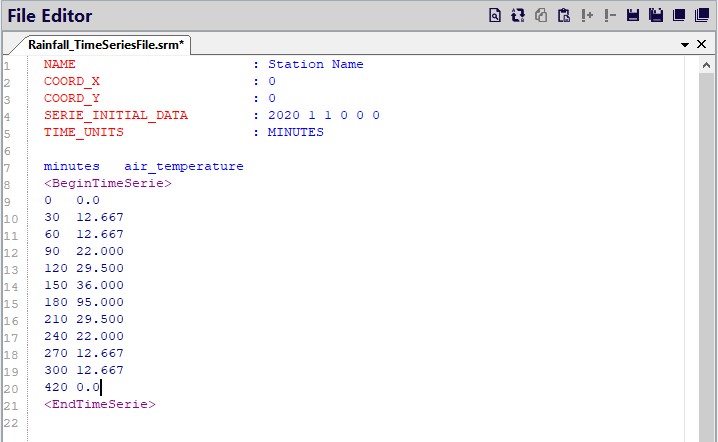
Task: Click the SERIE_INITIAL_DATA keyword
Action: coord(116,115)
